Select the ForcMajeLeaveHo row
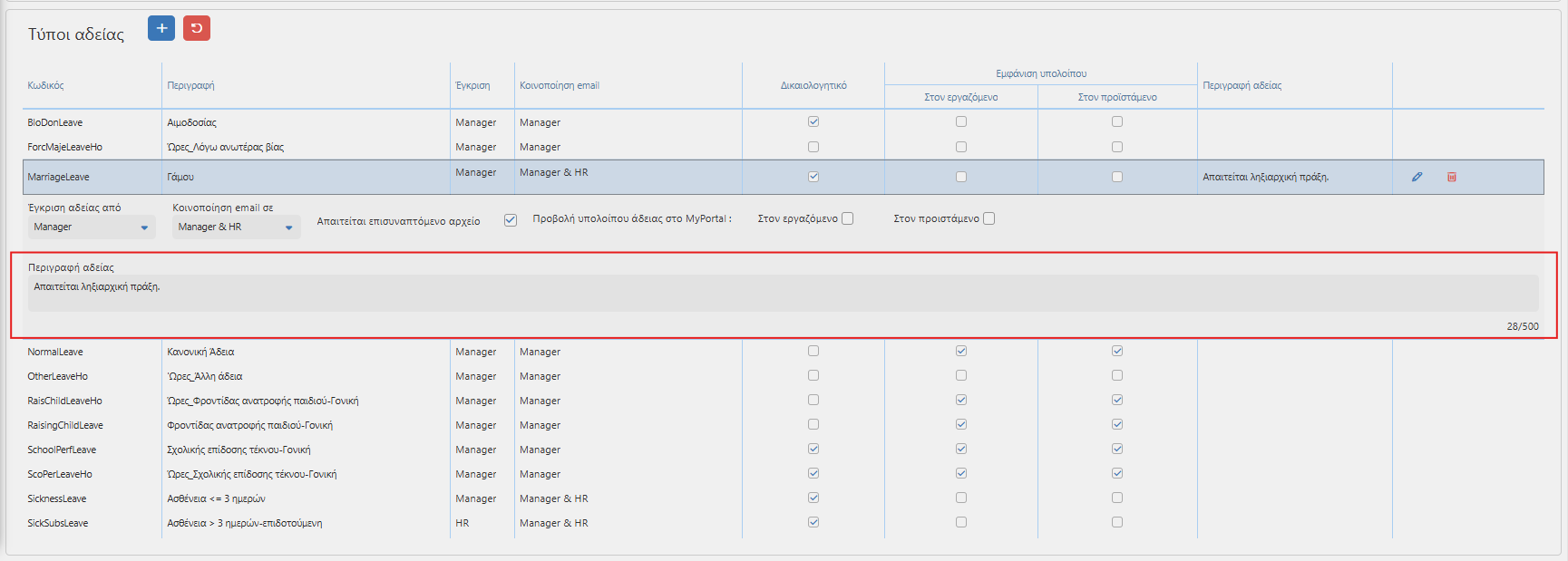 coord(784,147)
